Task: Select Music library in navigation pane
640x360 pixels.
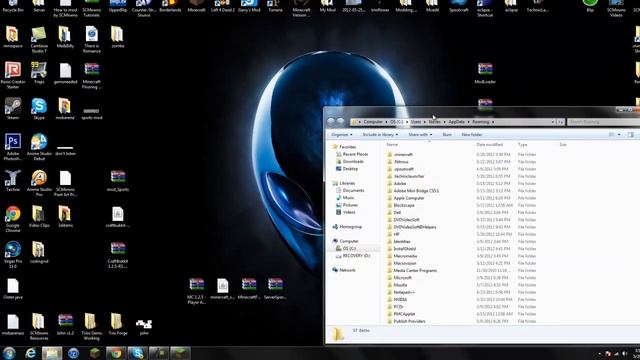Action: (345, 198)
